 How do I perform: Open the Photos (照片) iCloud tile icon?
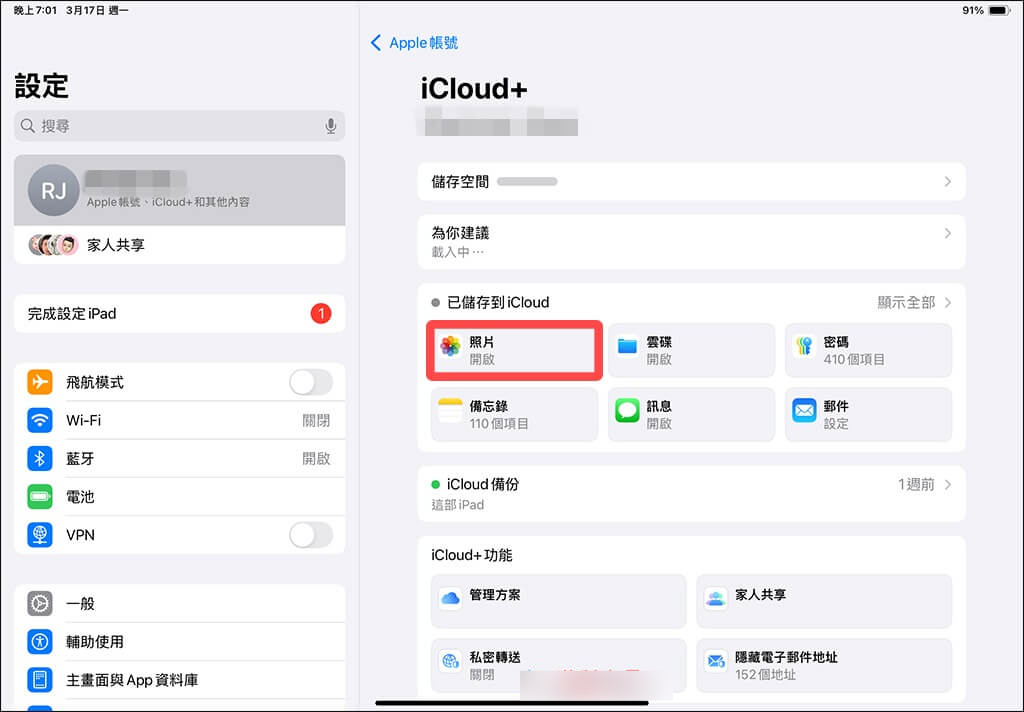tap(450, 347)
